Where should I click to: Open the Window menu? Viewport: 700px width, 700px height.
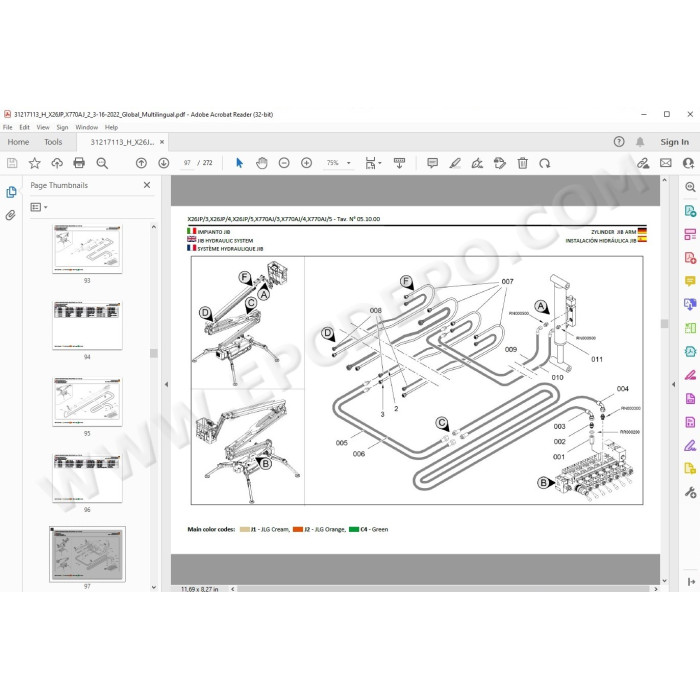click(87, 127)
